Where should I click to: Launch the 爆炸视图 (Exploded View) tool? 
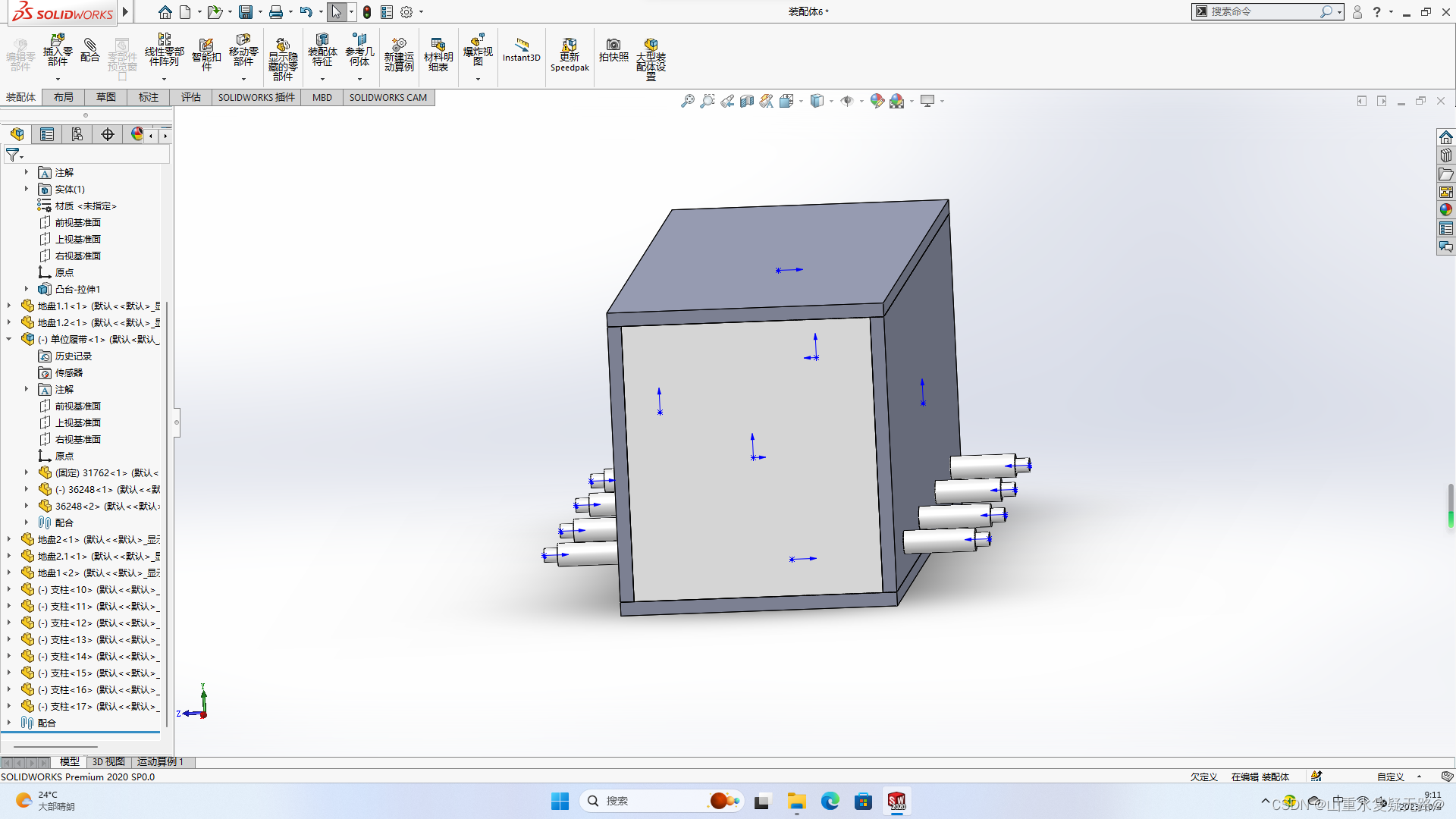[478, 52]
